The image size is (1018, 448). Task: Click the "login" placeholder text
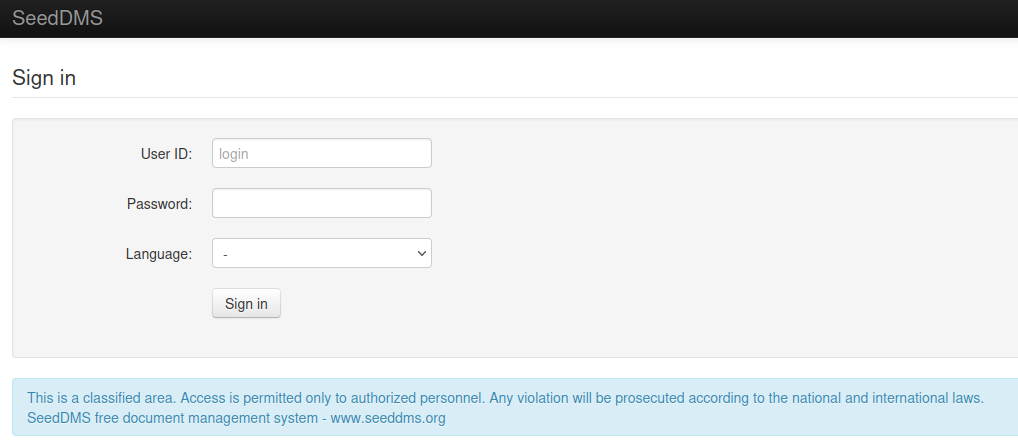pos(233,154)
